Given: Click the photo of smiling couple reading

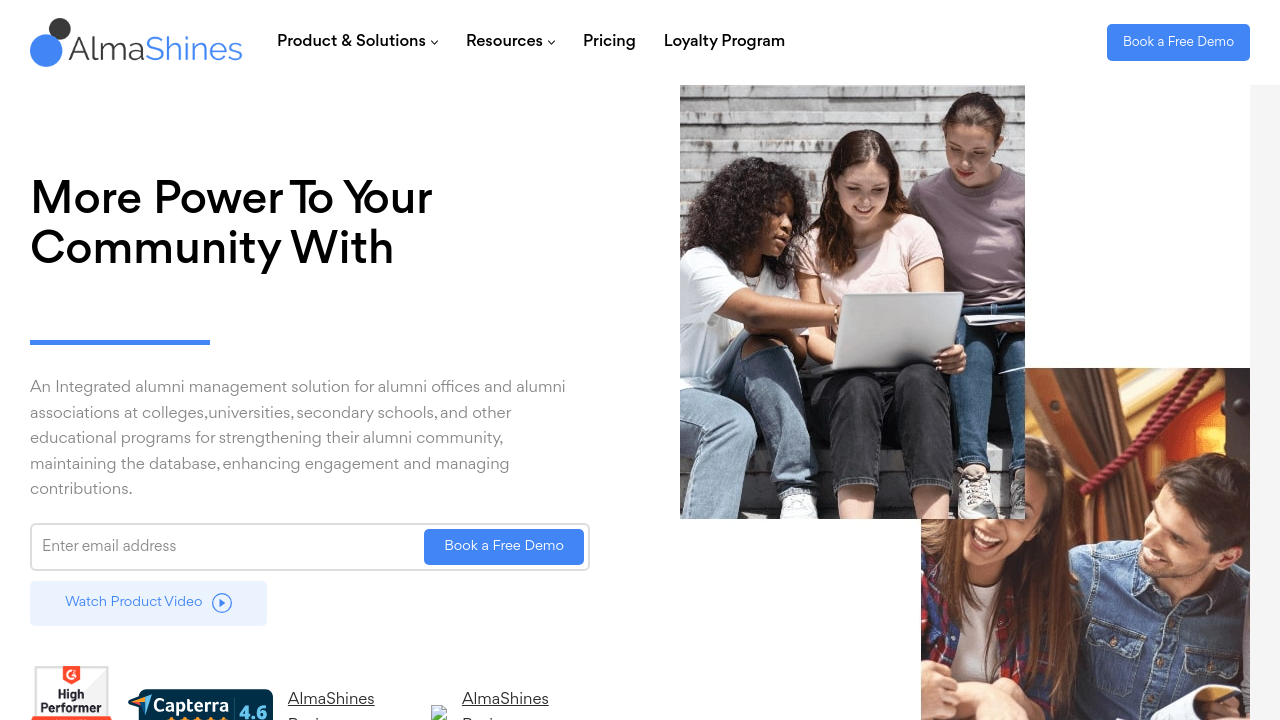Looking at the screenshot, I should click(x=1085, y=544).
